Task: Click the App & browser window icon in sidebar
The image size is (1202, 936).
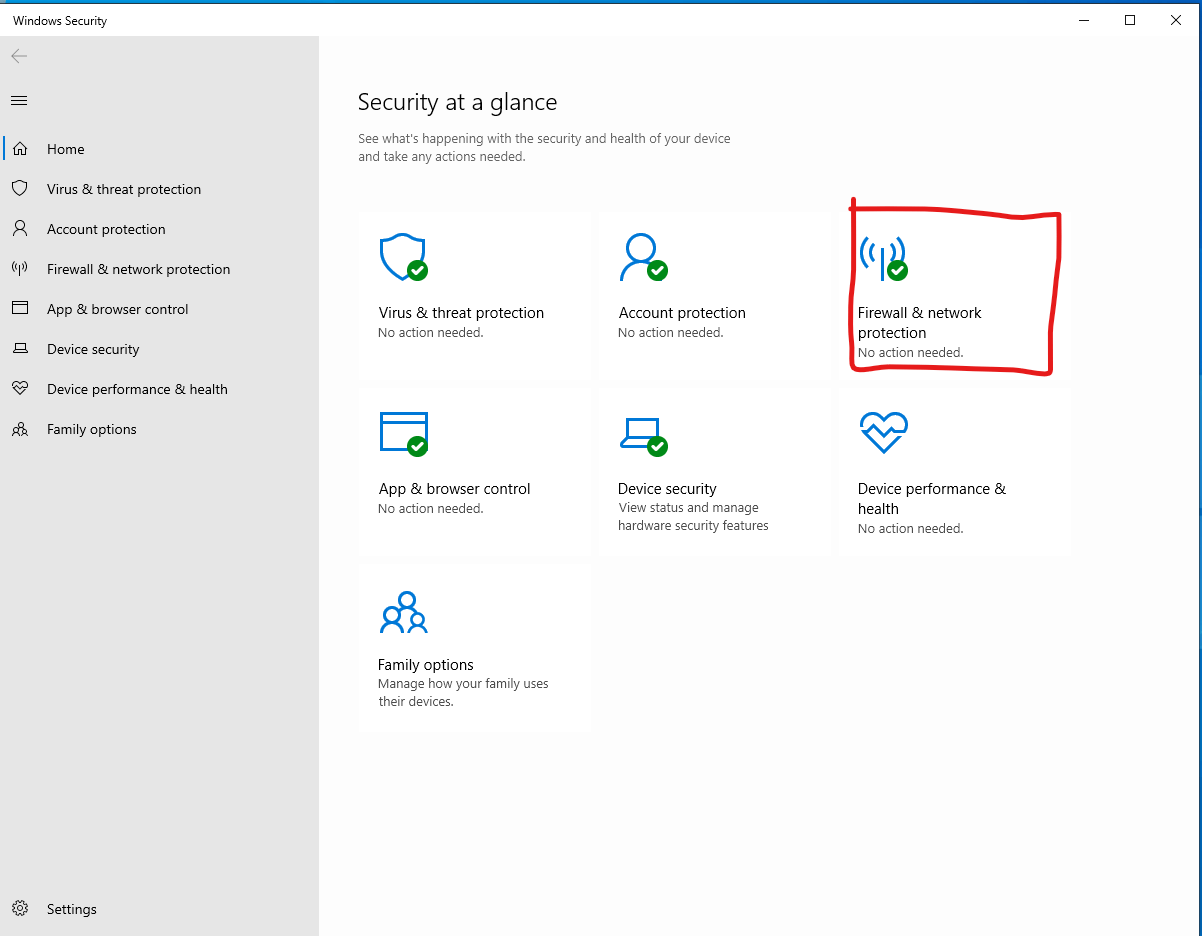Action: (x=19, y=309)
